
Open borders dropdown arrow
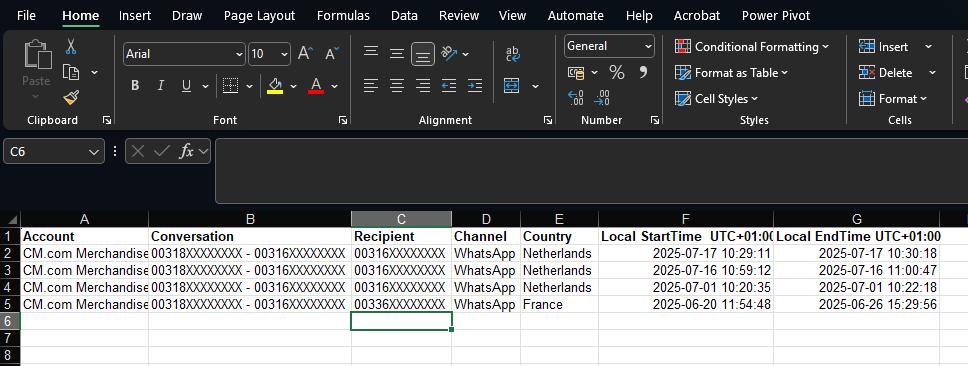[249, 86]
